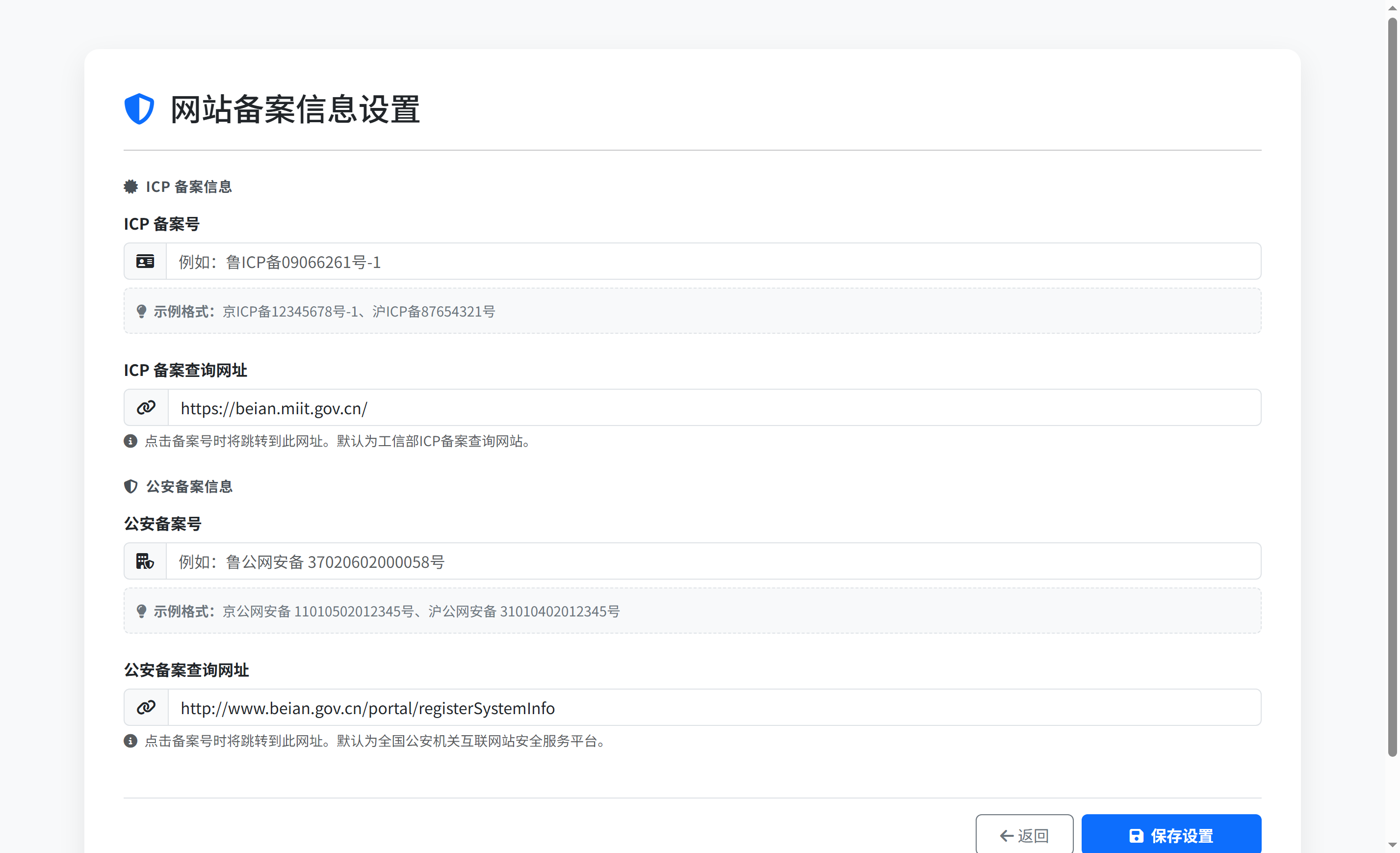Screen dimensions: 1400x853
Task: Click the badge icon beside ICP 备案信息 heading
Action: [130, 187]
